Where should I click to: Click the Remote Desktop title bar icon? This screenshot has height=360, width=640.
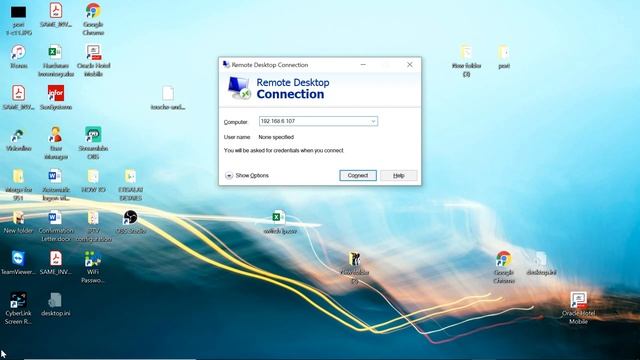point(226,64)
